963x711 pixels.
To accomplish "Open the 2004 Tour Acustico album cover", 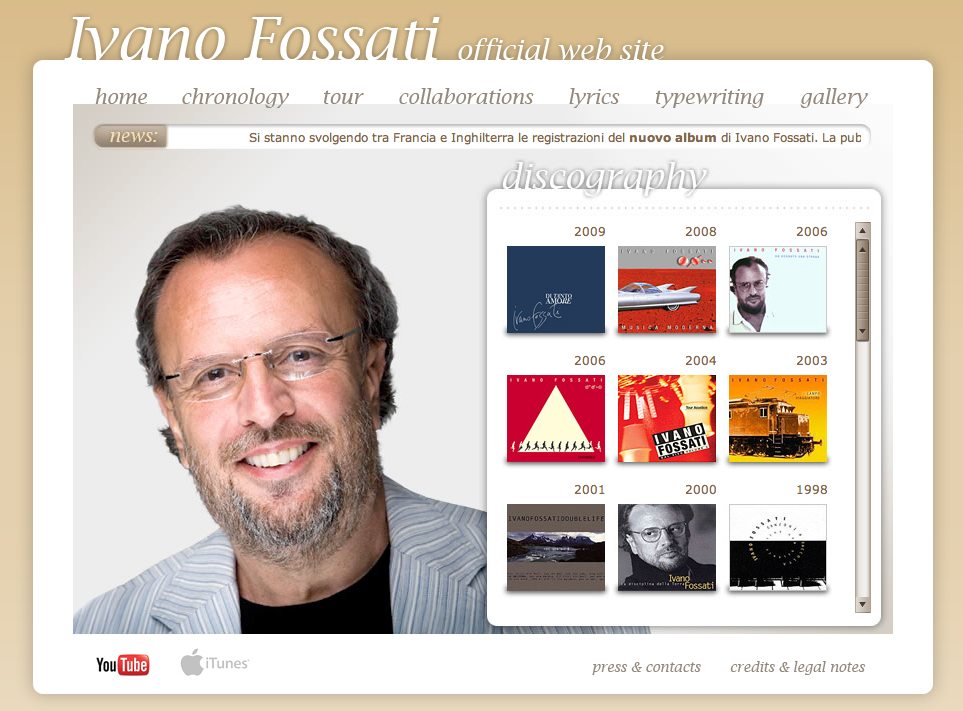I will 667,418.
